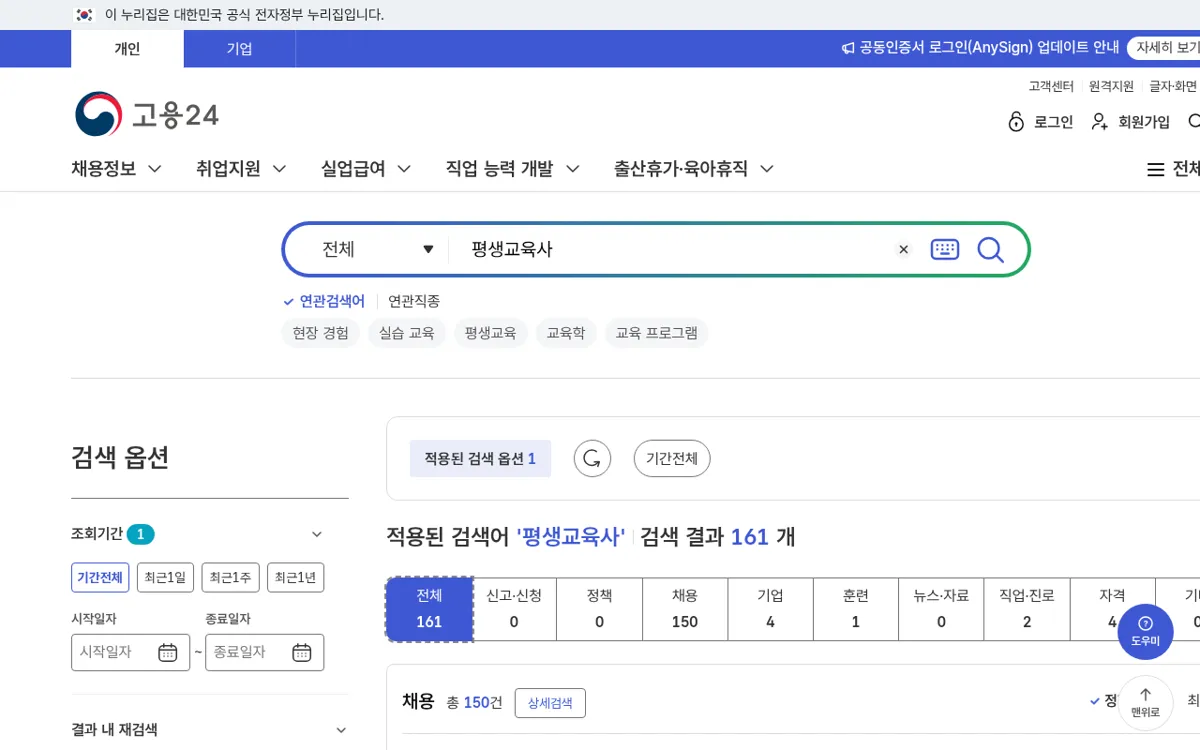Click the 시작일자 date input
The height and width of the screenshot is (750, 1200).
click(x=130, y=652)
